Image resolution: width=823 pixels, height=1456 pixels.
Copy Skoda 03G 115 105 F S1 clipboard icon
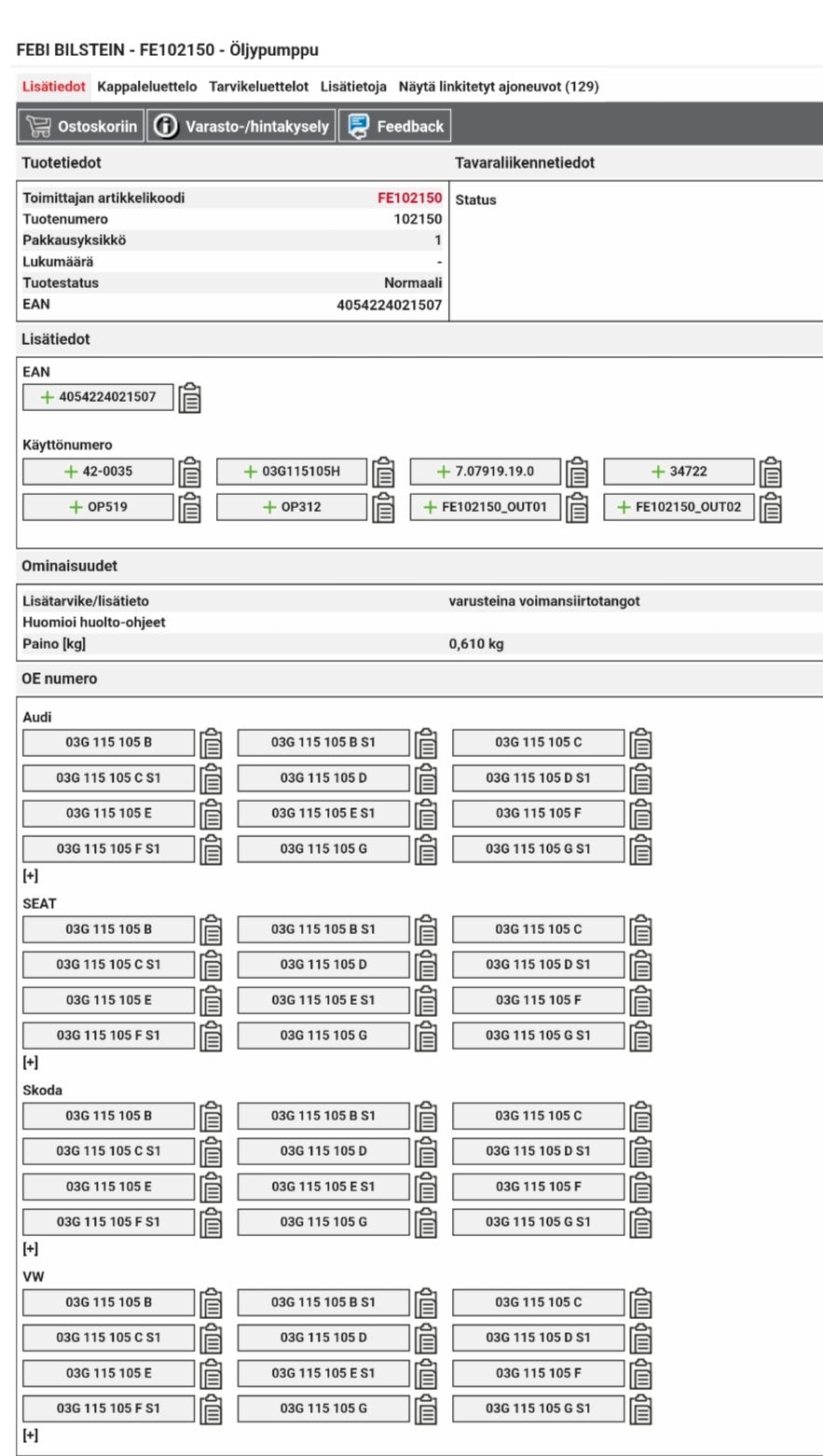tap(212, 1223)
